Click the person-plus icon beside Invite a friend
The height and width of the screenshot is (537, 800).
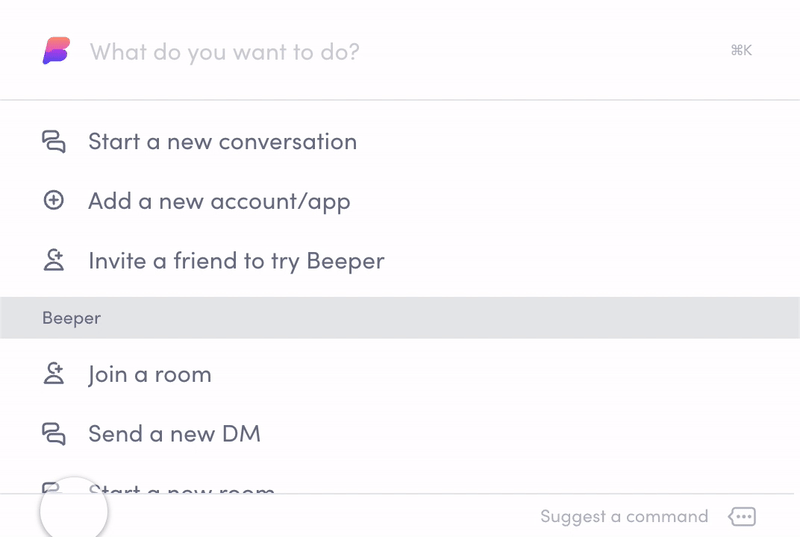click(54, 261)
